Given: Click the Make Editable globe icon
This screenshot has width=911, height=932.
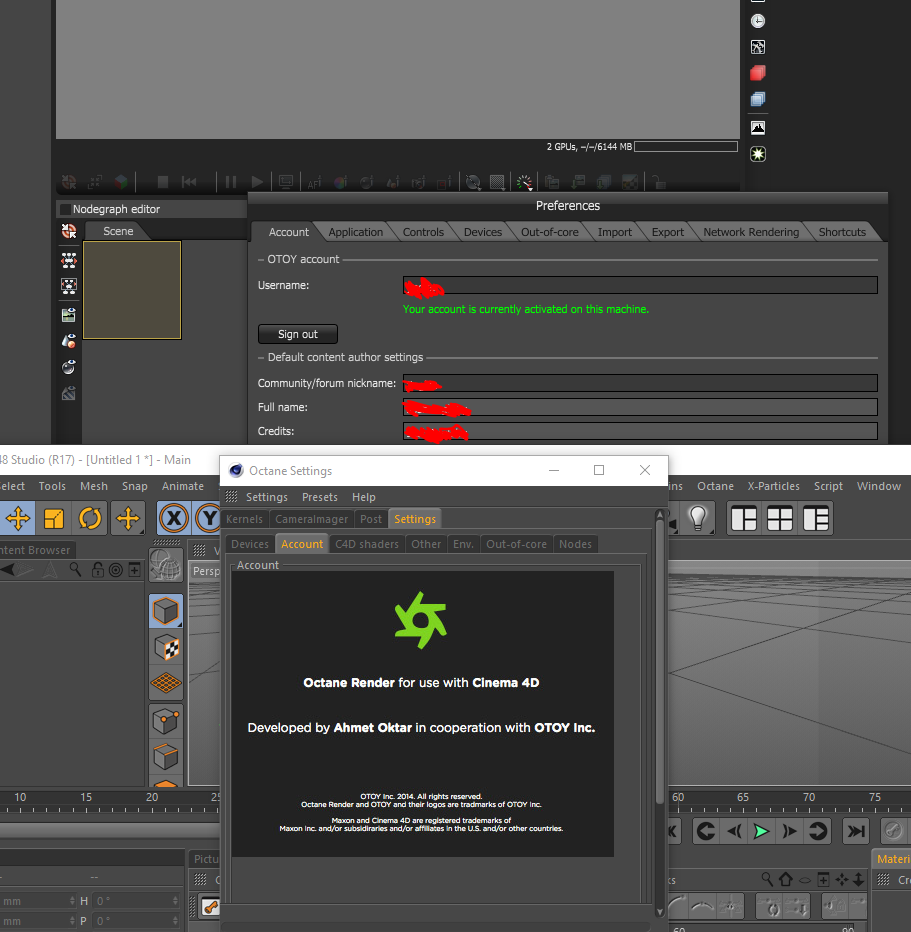Looking at the screenshot, I should point(166,565).
